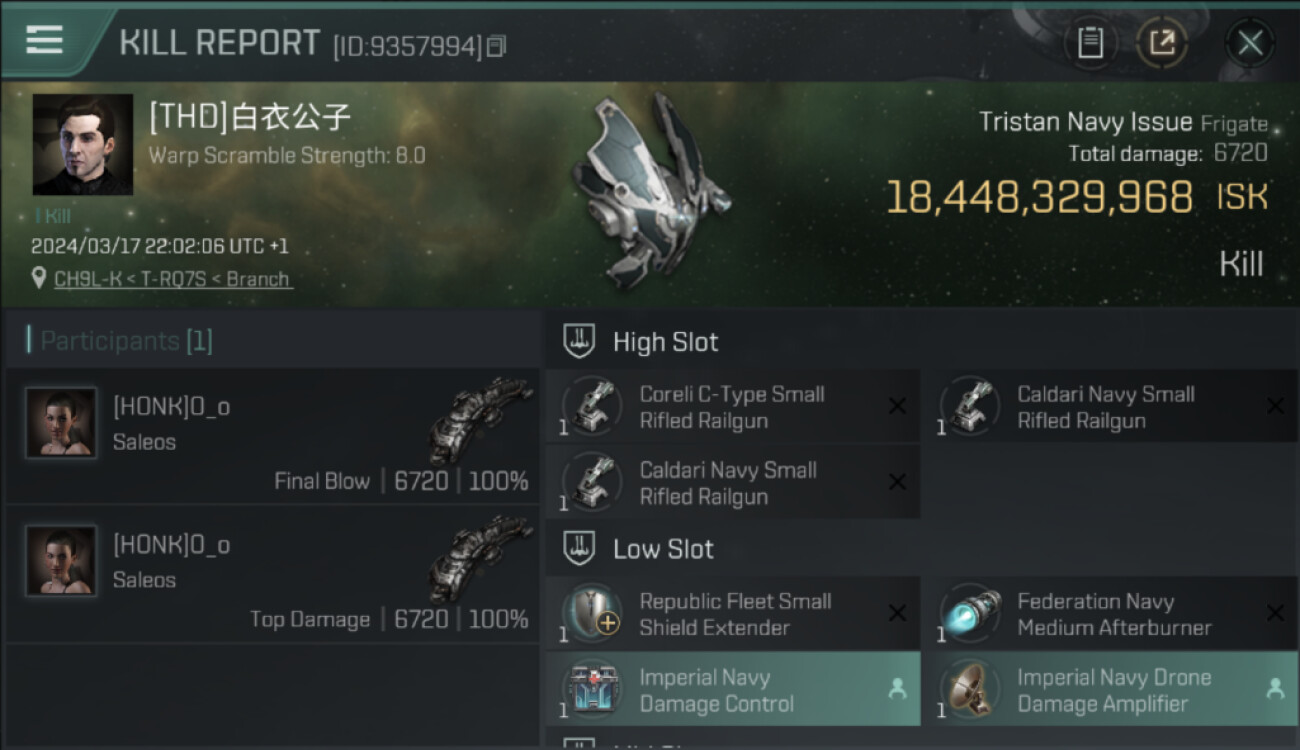Click the share export icon
The height and width of the screenshot is (750, 1300).
pos(1161,42)
